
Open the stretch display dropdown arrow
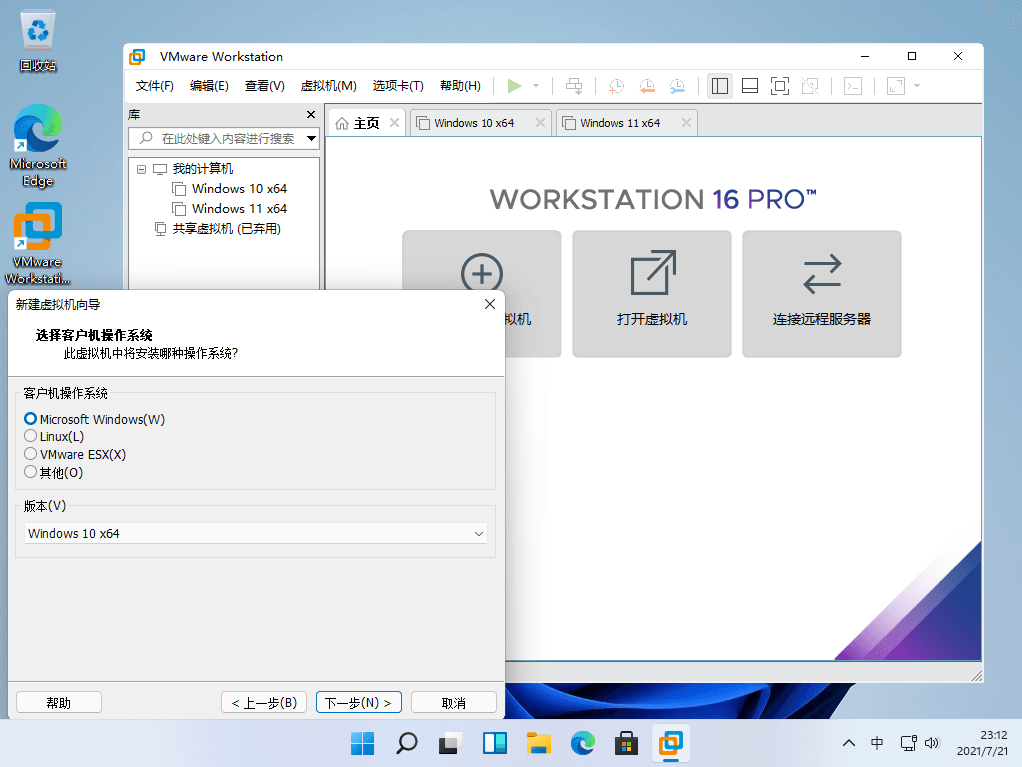point(917,86)
